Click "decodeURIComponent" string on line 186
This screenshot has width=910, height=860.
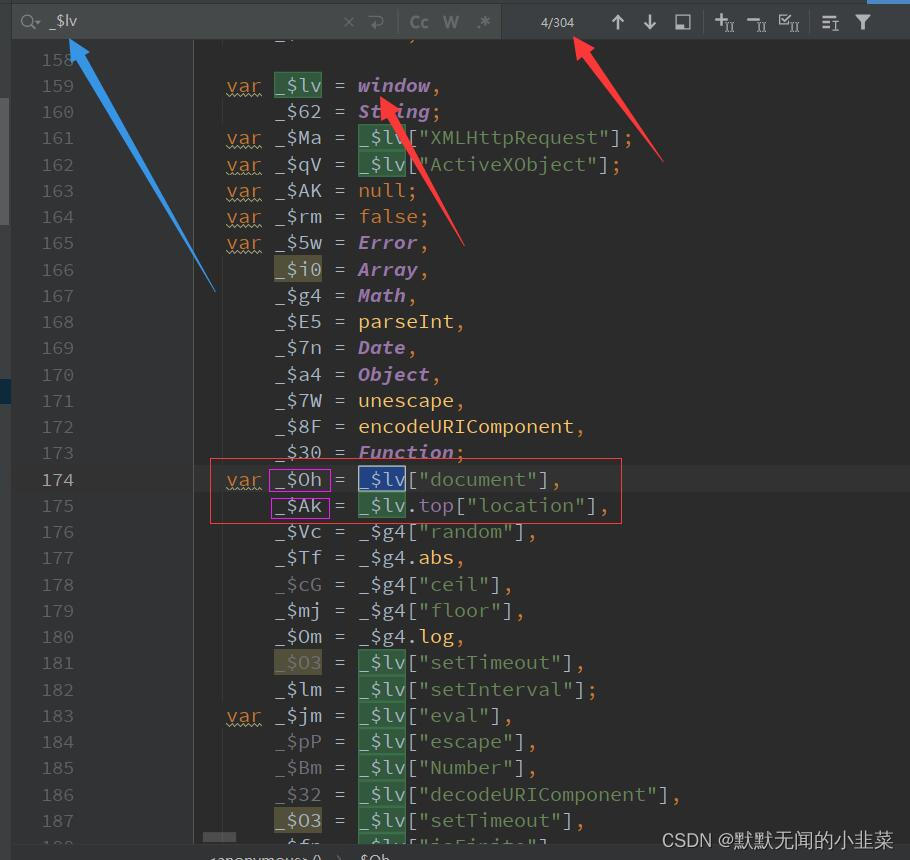coord(537,795)
